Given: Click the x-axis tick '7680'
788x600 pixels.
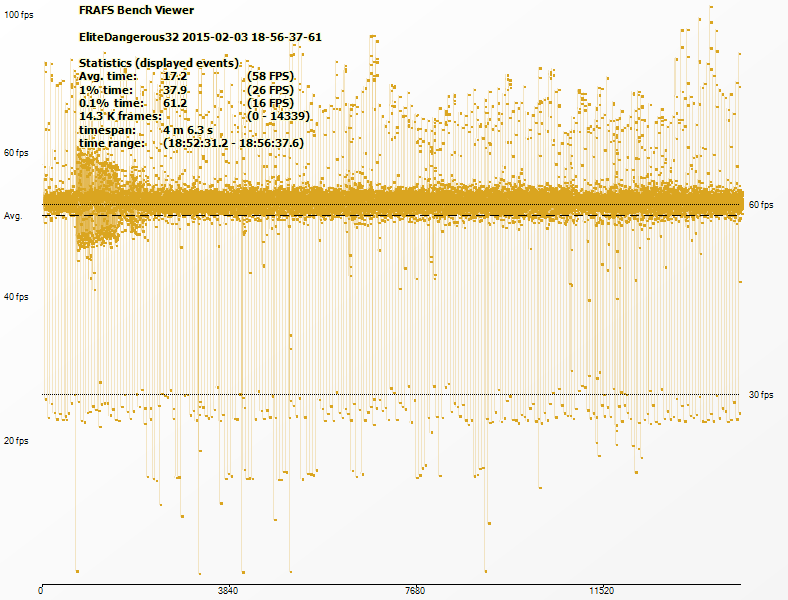Looking at the screenshot, I should [x=415, y=591].
